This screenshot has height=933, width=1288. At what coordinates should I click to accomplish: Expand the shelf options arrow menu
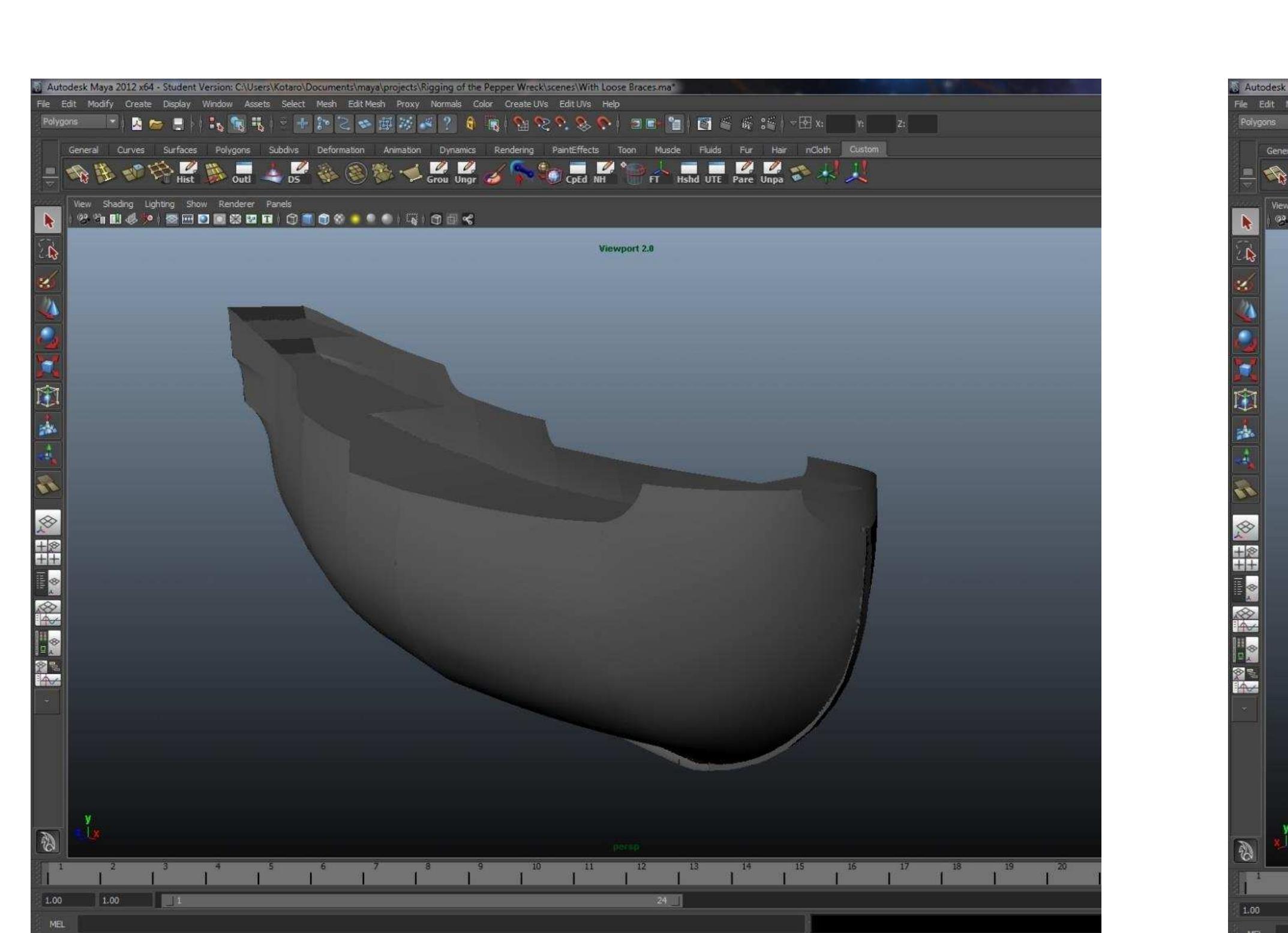click(51, 184)
